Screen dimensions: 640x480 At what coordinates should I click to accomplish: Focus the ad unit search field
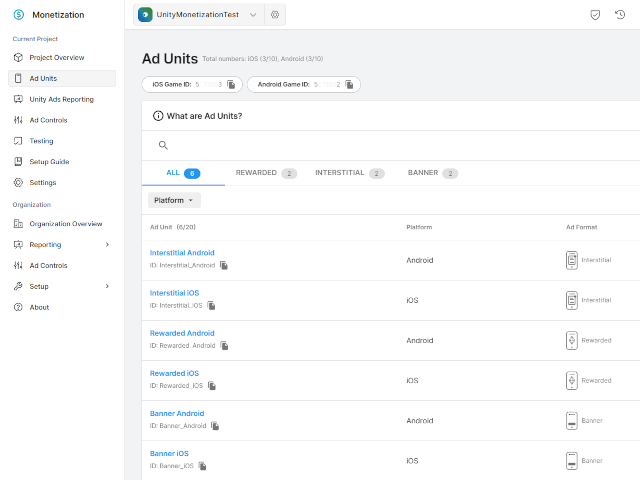(391, 145)
